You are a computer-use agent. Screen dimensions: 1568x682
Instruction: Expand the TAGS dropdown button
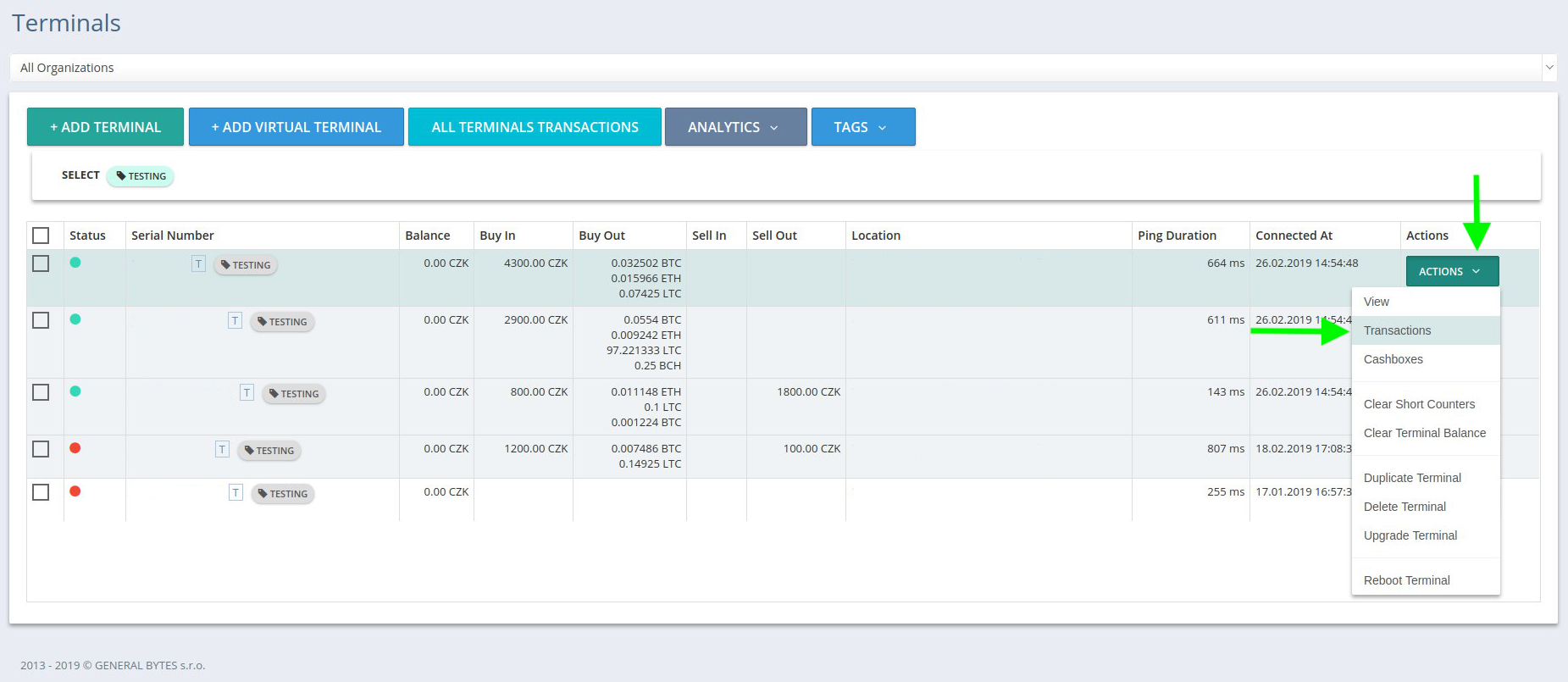[x=863, y=127]
